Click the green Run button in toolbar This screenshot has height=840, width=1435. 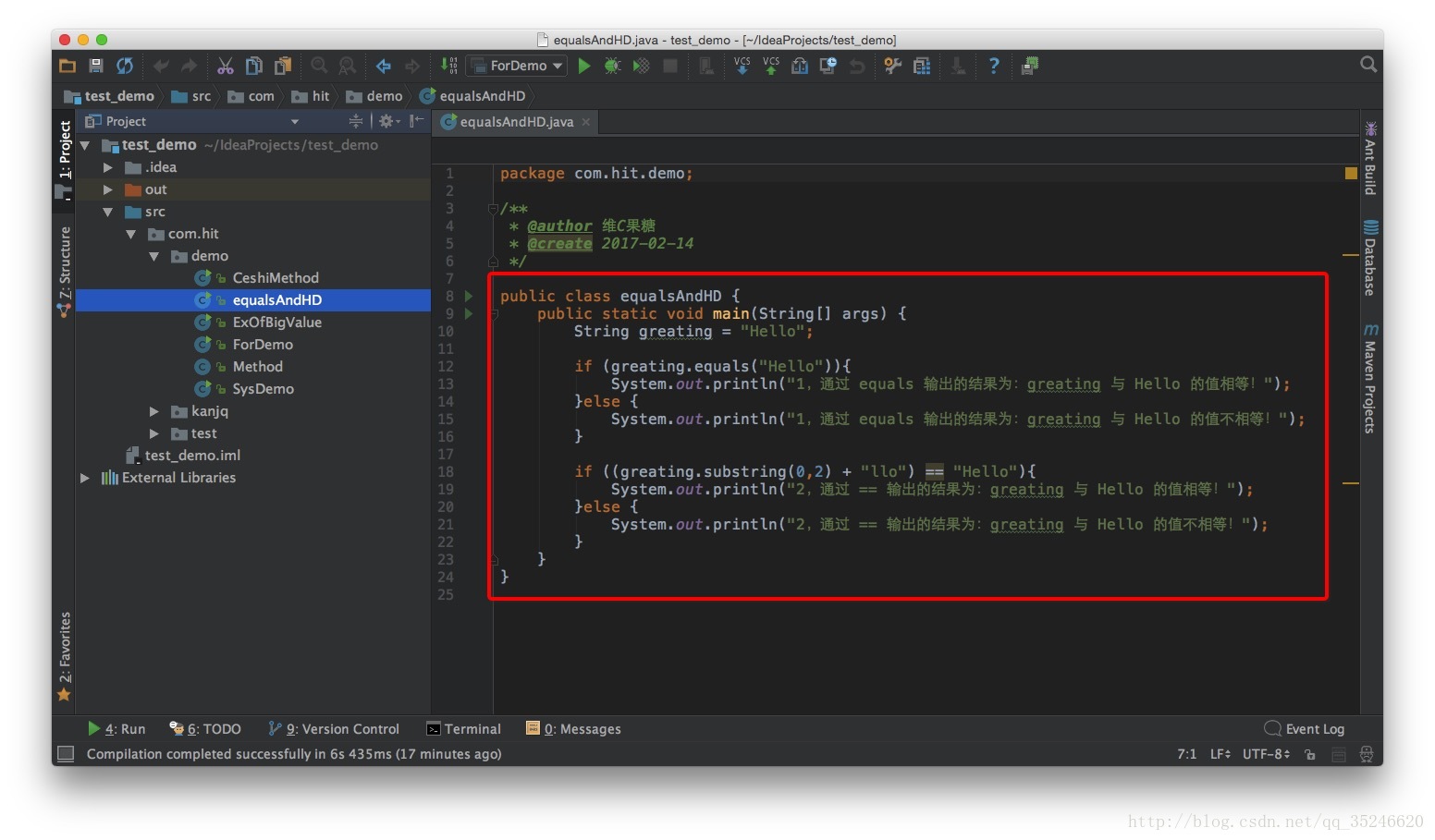coord(584,66)
